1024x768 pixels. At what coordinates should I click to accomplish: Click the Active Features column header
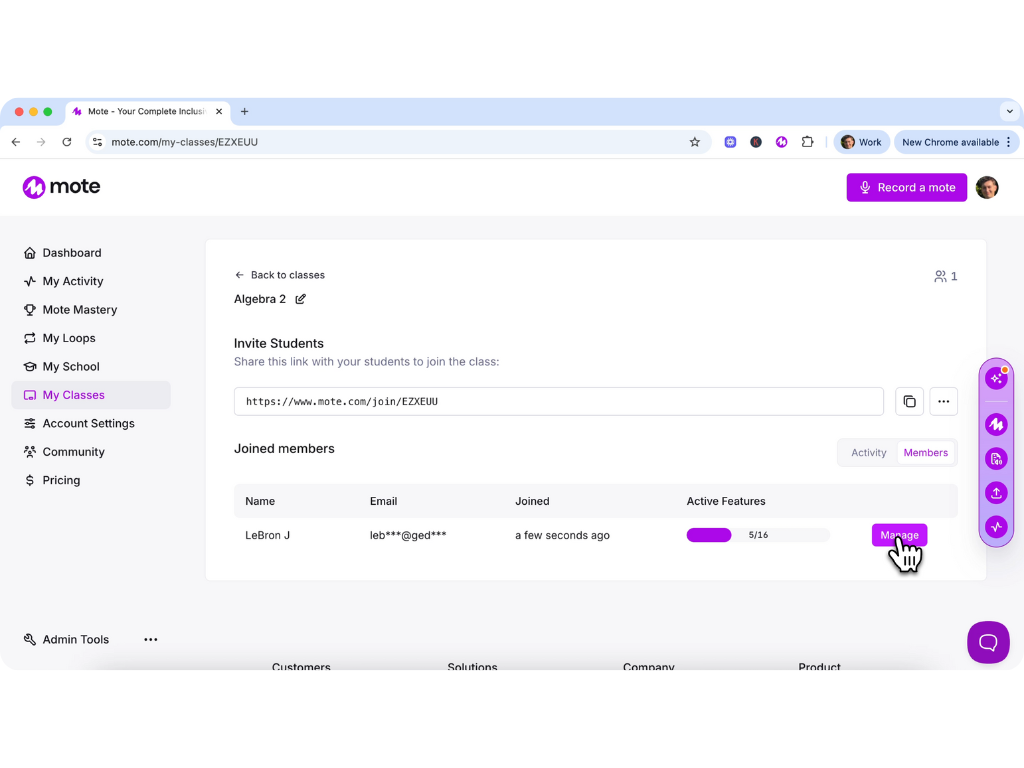726,501
